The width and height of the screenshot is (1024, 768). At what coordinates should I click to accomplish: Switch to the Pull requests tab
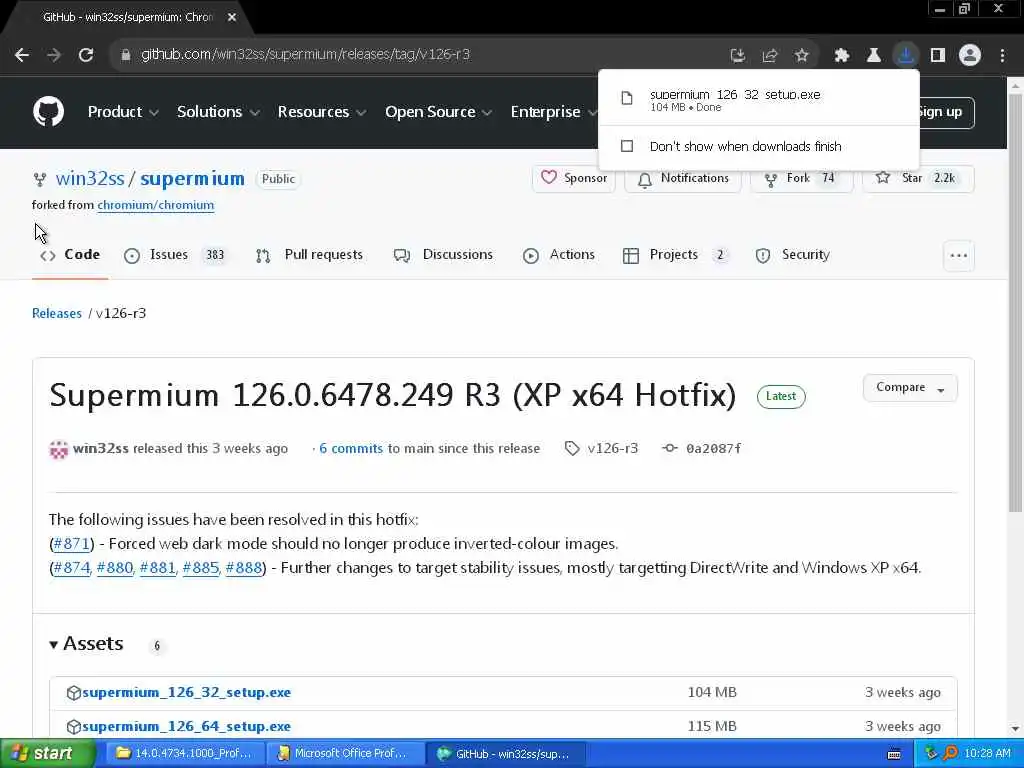(309, 255)
